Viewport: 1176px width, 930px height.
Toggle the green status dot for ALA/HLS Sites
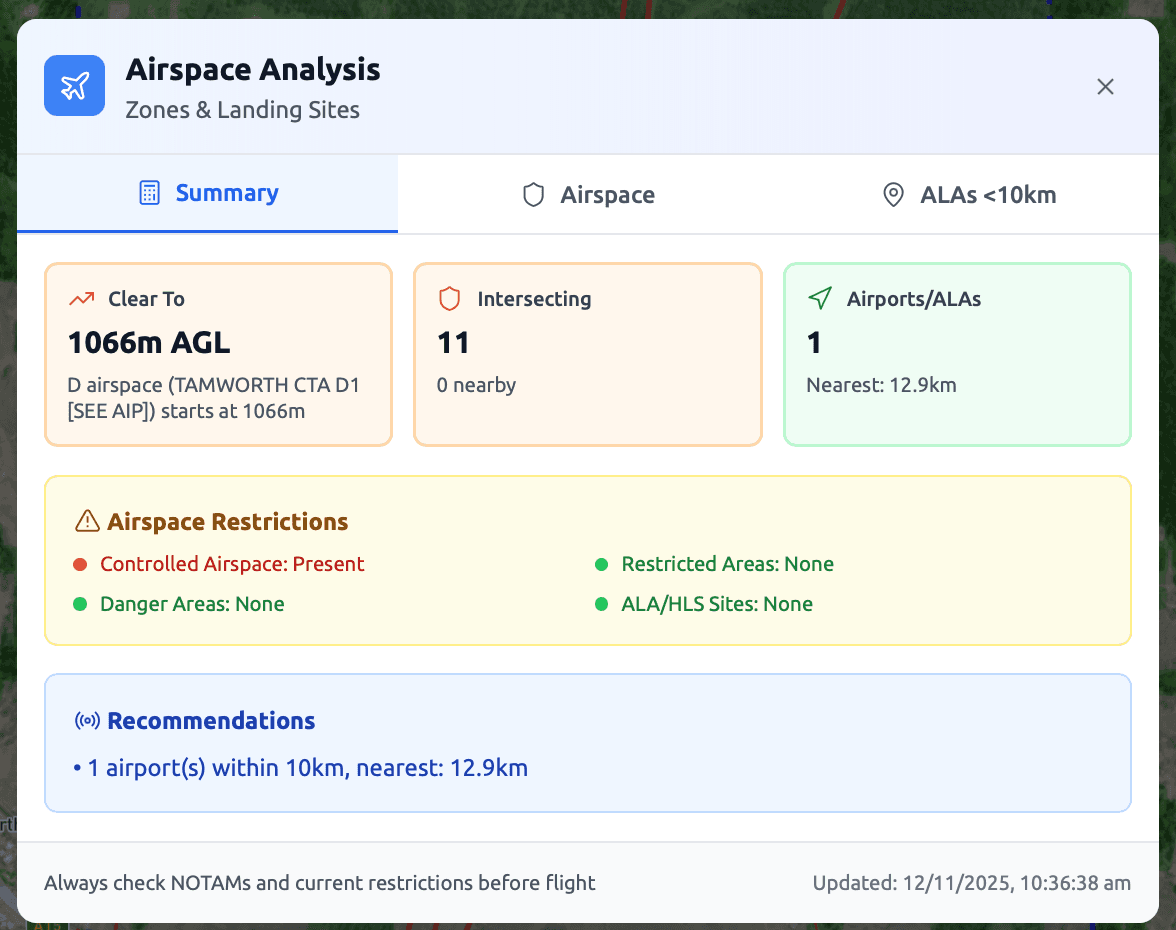(x=603, y=604)
